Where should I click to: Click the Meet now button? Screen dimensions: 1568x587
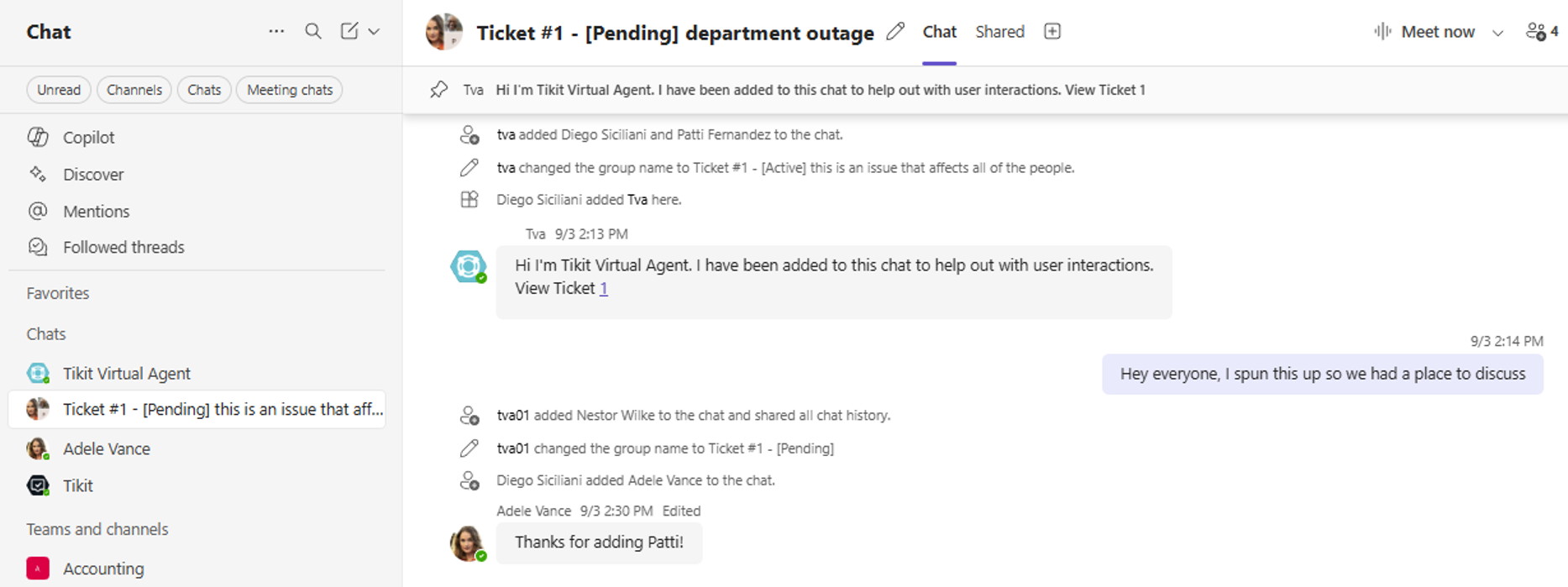1425,32
